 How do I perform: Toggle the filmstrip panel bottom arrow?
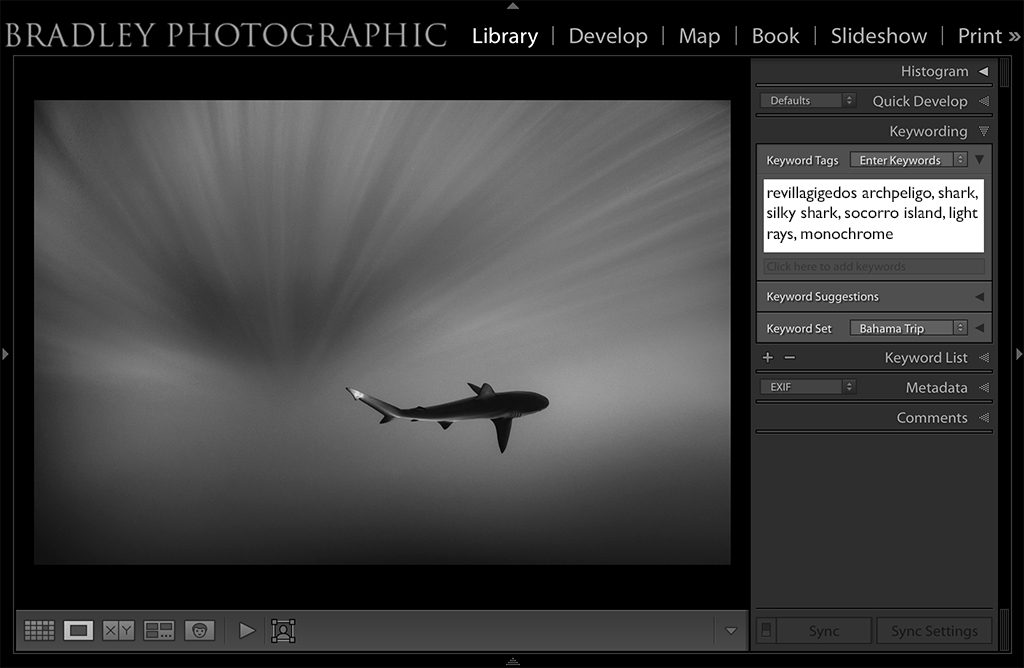(x=513, y=661)
